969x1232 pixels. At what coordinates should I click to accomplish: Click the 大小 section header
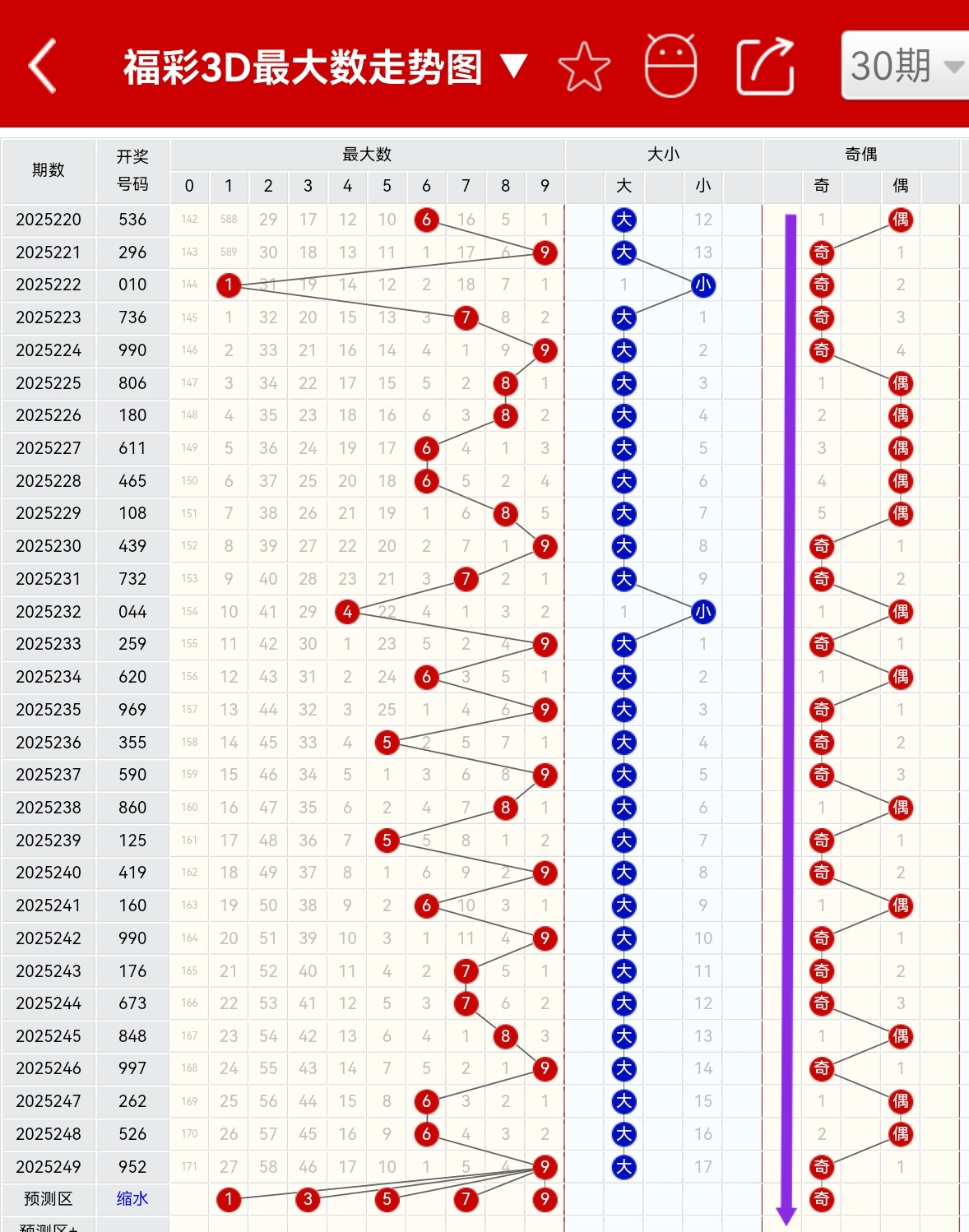pos(664,154)
